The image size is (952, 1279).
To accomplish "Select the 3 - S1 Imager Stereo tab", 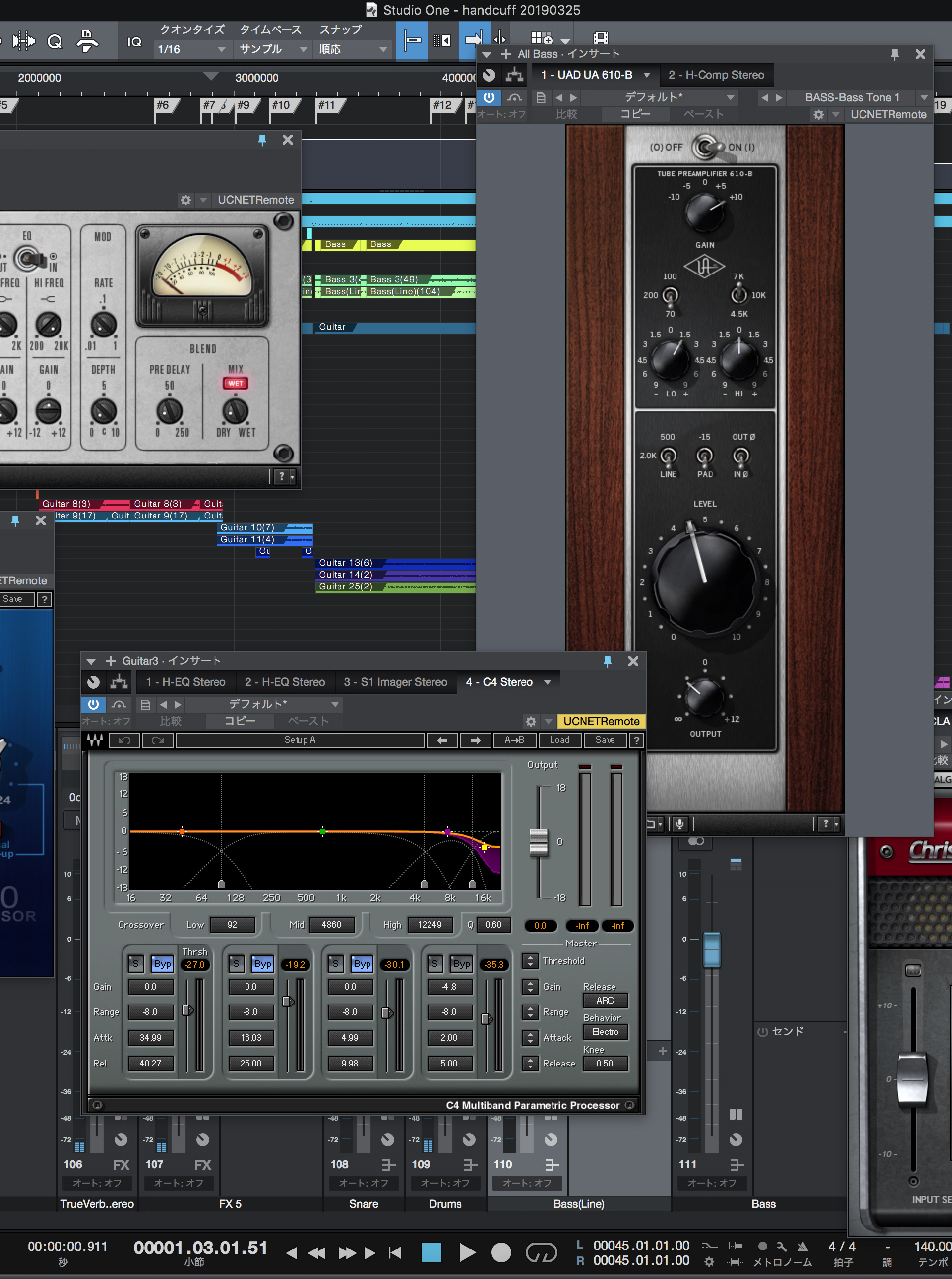I will click(x=396, y=681).
